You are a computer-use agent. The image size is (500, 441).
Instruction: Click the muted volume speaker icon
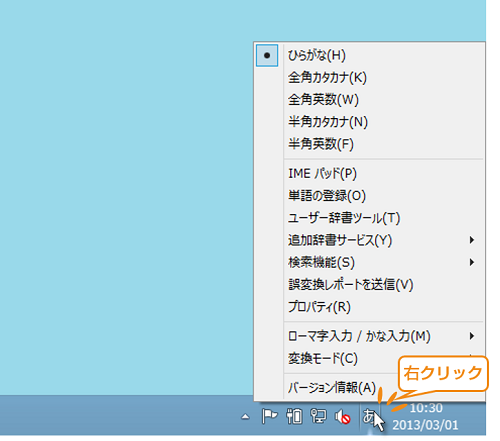pos(343,417)
